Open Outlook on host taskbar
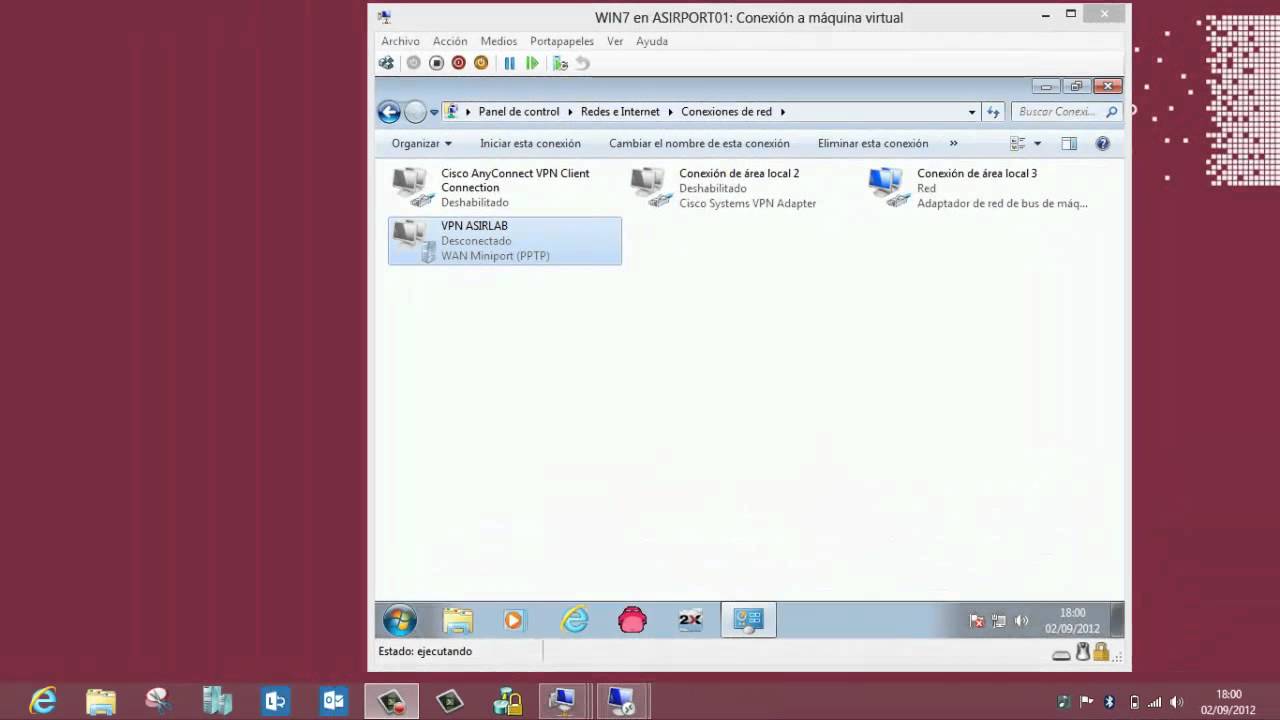The height and width of the screenshot is (720, 1280). click(x=333, y=701)
